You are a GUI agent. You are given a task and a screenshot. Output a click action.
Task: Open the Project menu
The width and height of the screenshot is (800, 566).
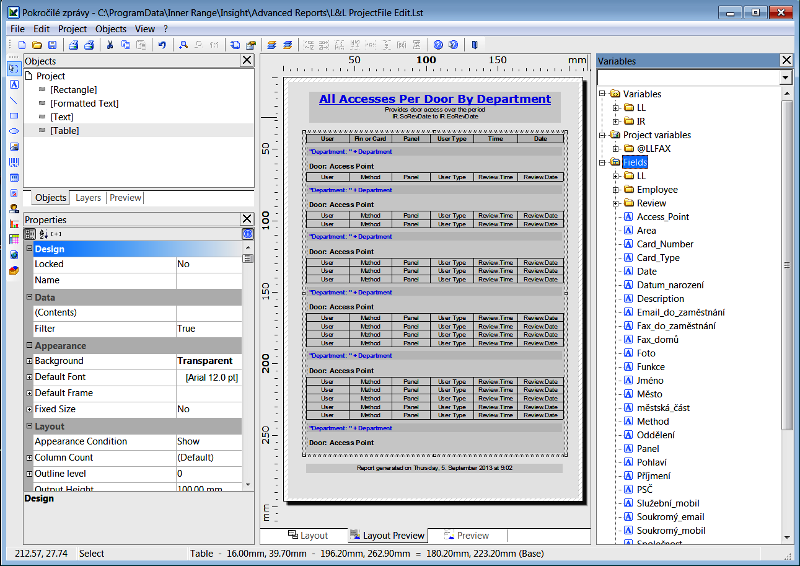72,29
